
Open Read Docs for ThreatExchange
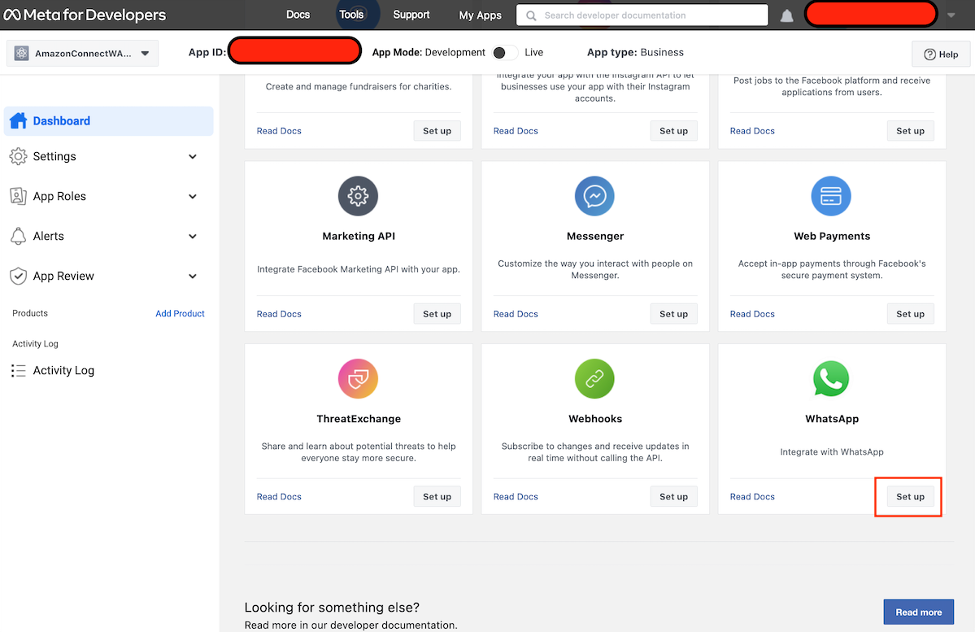click(279, 497)
